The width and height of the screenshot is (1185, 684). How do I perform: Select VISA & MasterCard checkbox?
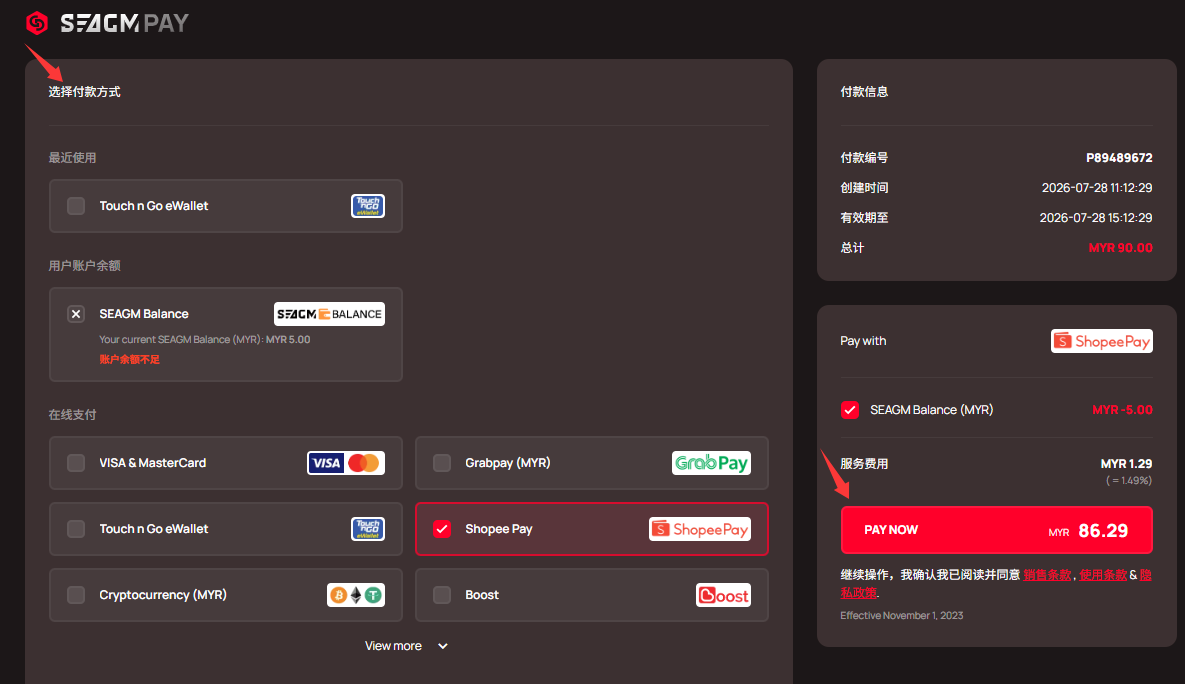click(x=76, y=463)
